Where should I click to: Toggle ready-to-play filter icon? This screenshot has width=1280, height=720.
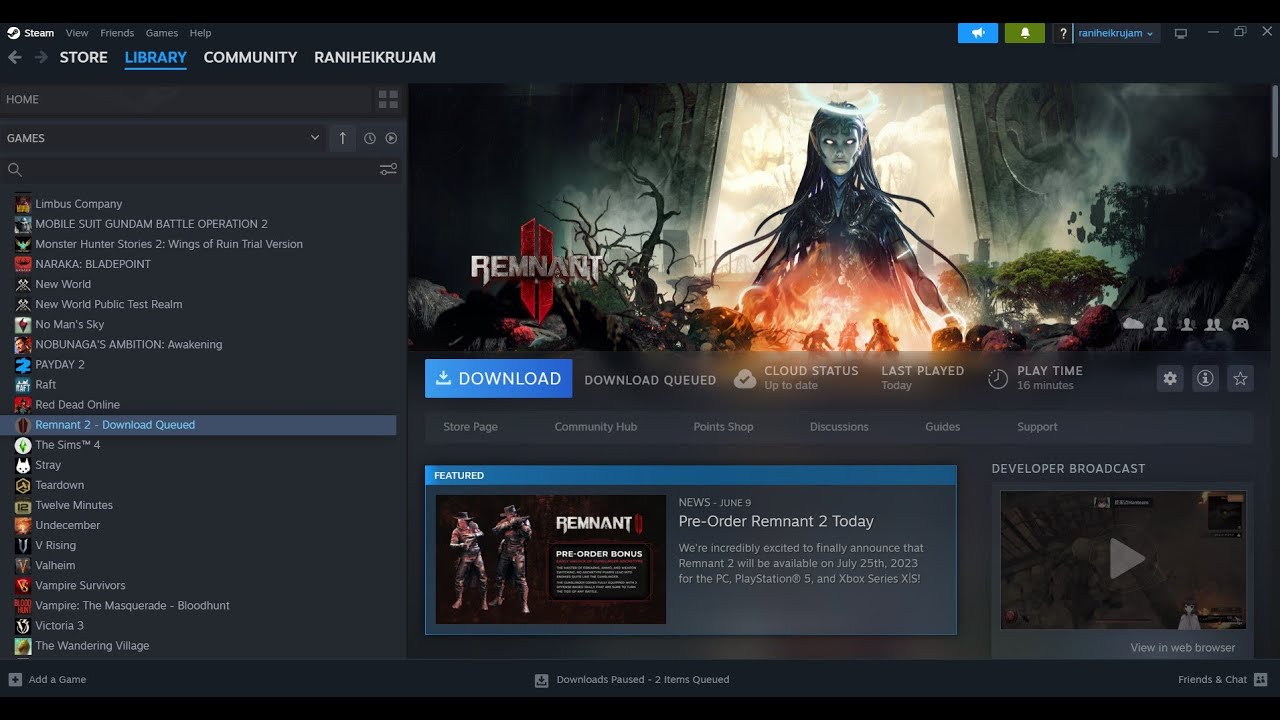391,138
